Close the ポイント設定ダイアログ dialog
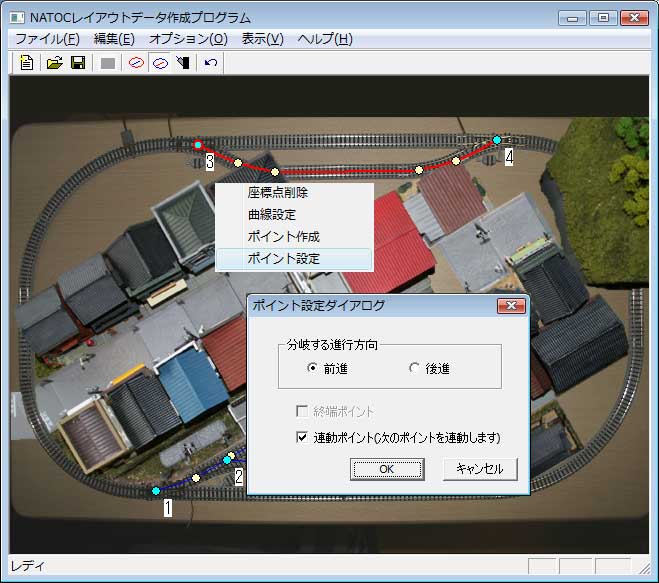Image resolution: width=659 pixels, height=583 pixels. 511,306
